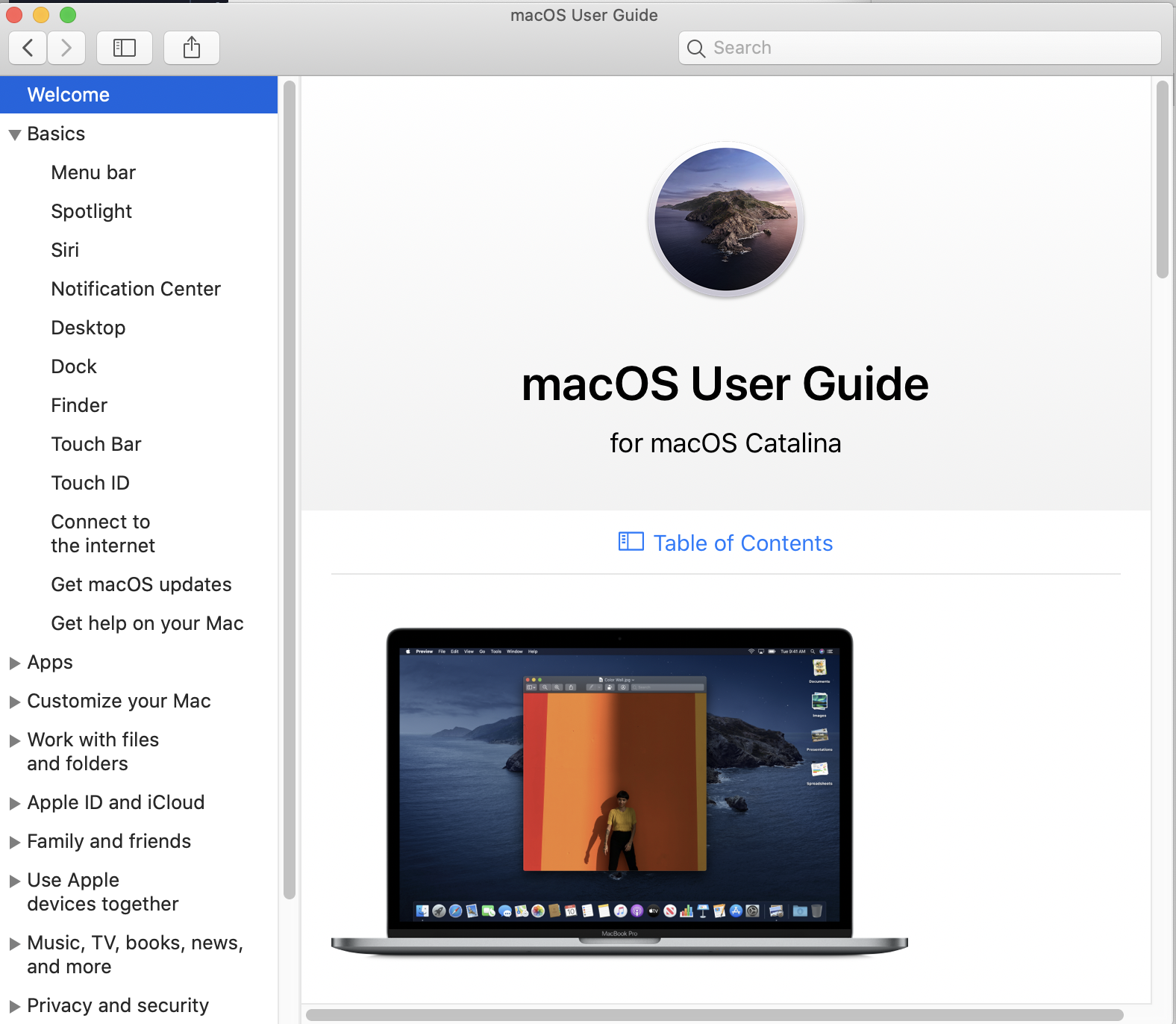
Task: Click the horizontal scrollbar at bottom
Action: [x=715, y=1015]
